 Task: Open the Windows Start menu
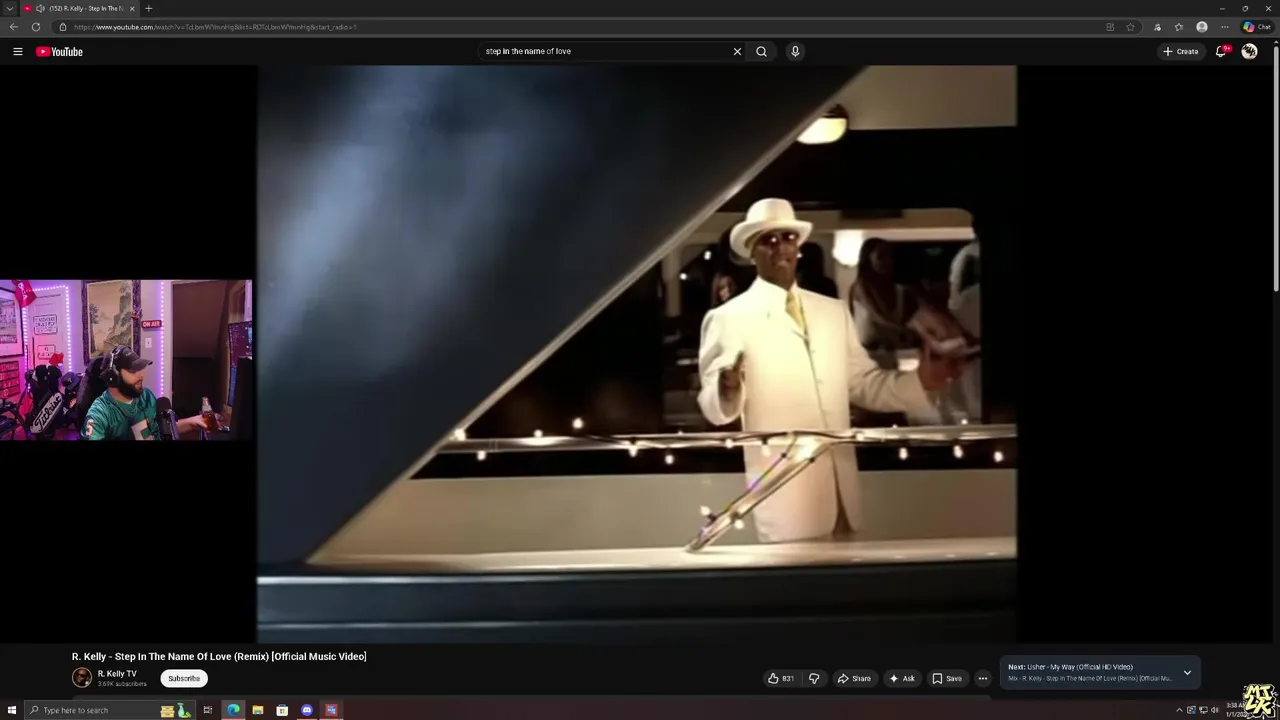(12, 710)
